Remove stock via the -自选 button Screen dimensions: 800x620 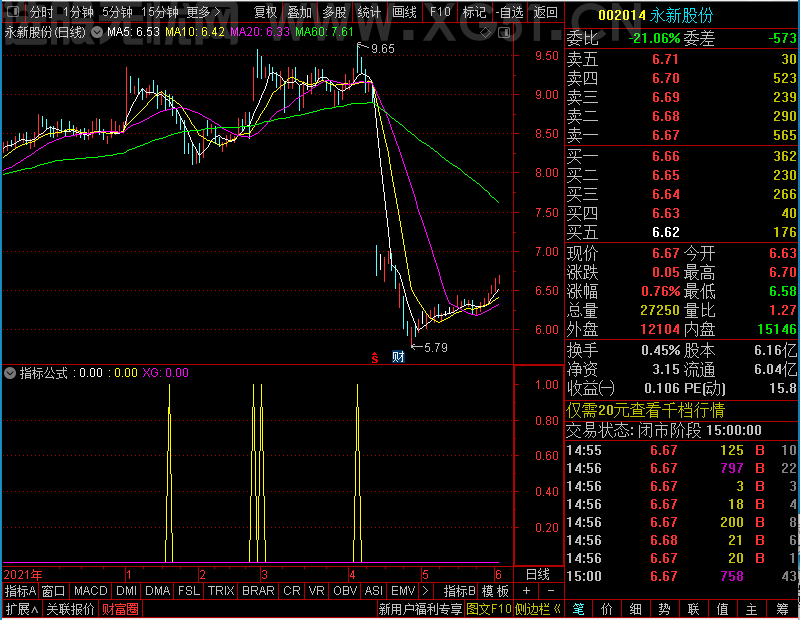[x=510, y=12]
